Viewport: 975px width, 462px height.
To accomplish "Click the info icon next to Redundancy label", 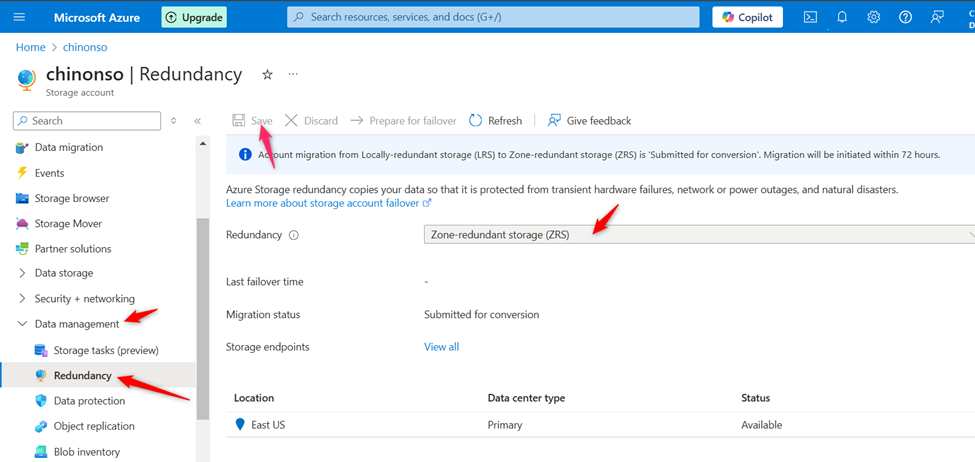I will point(294,236).
